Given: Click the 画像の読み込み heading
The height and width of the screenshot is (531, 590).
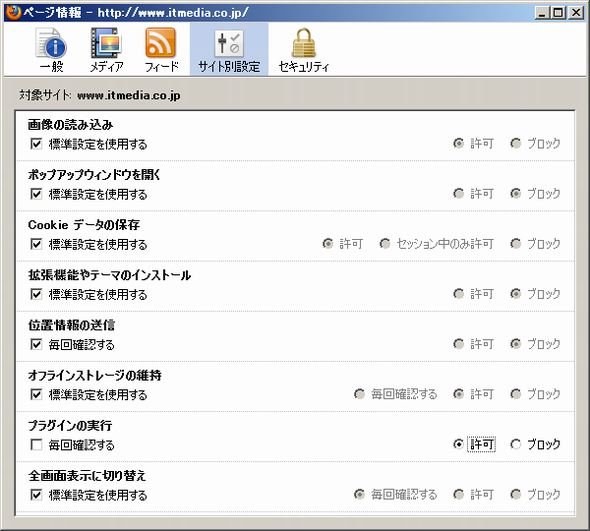Looking at the screenshot, I should [x=70, y=125].
